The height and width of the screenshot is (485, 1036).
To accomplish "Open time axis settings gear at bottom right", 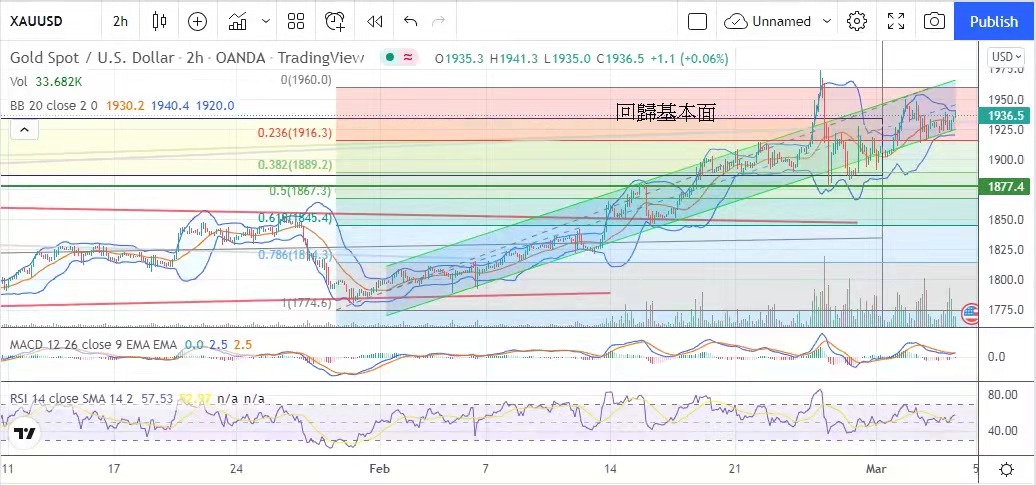I will click(x=1006, y=468).
